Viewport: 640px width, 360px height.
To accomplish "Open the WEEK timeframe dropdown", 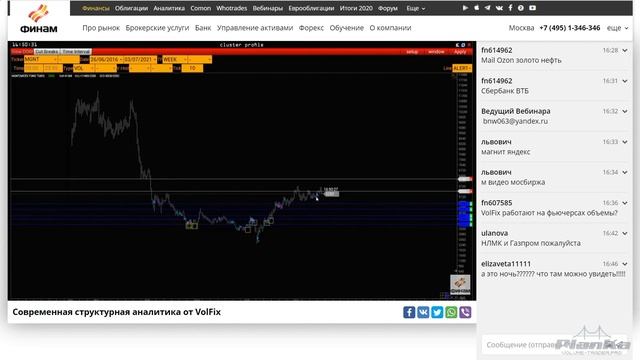I will coord(175,60).
